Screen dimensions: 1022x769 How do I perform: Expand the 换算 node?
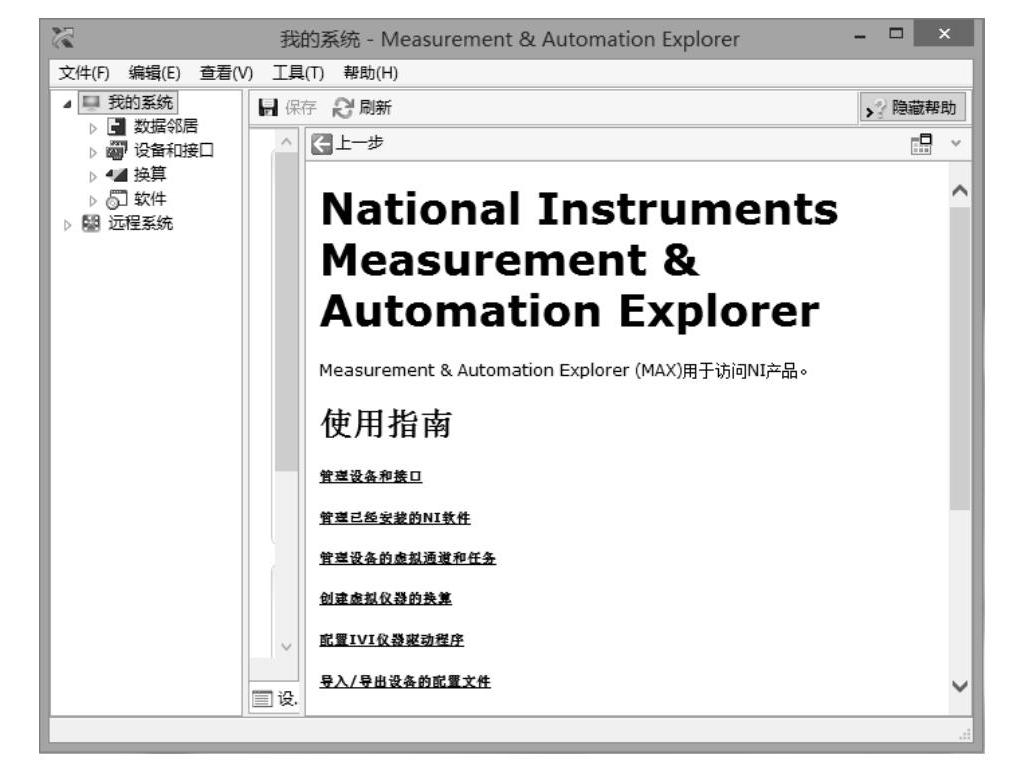pos(93,176)
